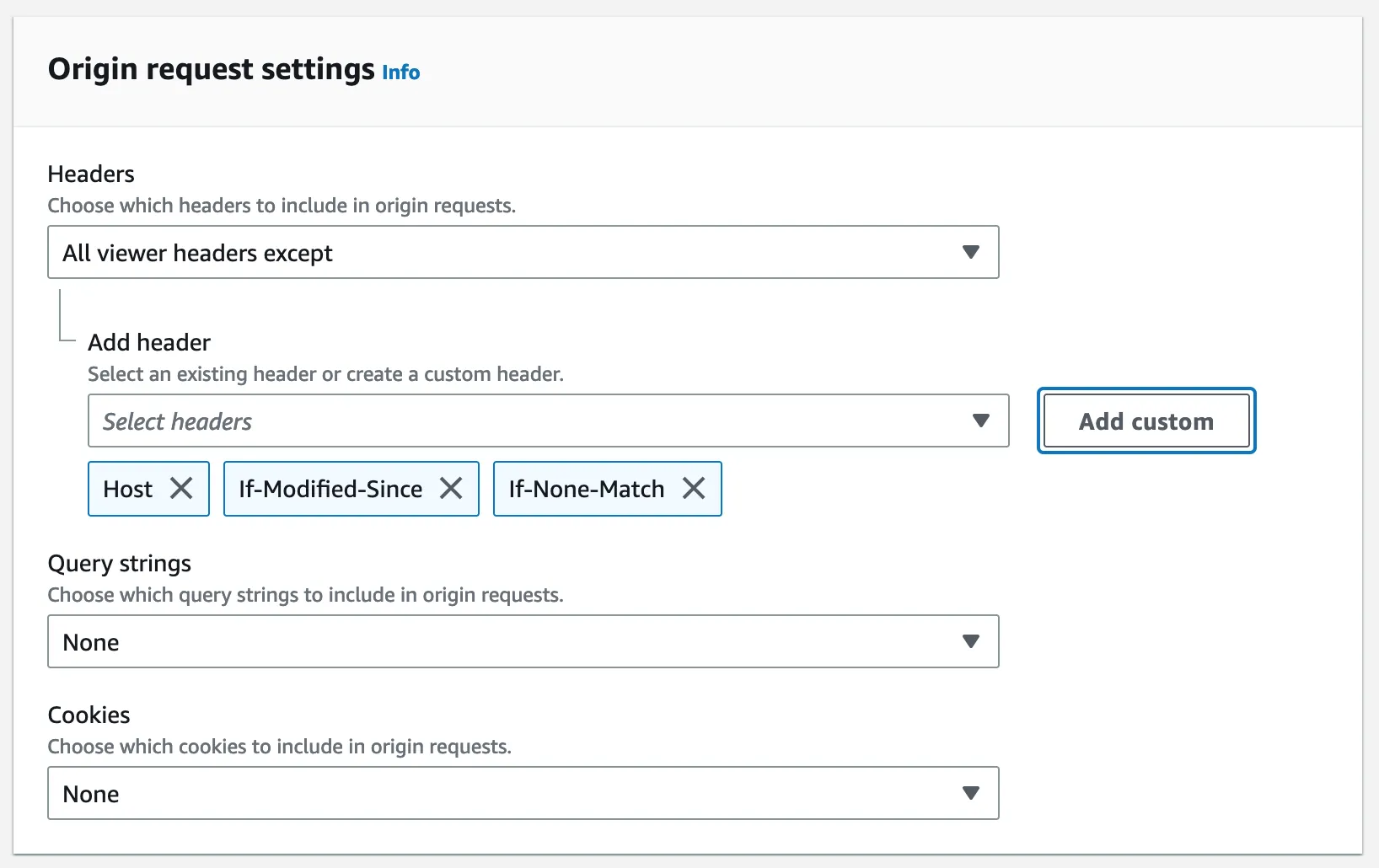Click the Cookies dropdown arrow icon
The height and width of the screenshot is (868, 1379).
[971, 793]
